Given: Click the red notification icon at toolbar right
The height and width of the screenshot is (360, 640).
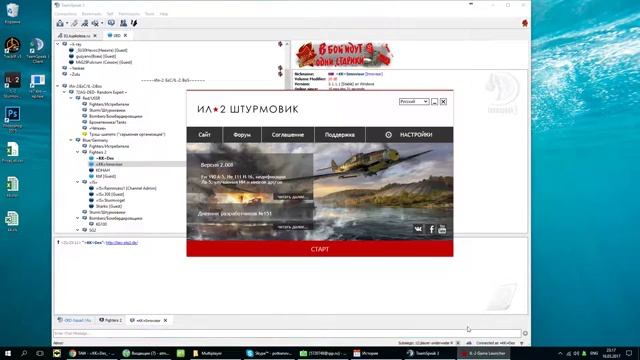Looking at the screenshot, I should (x=525, y=23).
